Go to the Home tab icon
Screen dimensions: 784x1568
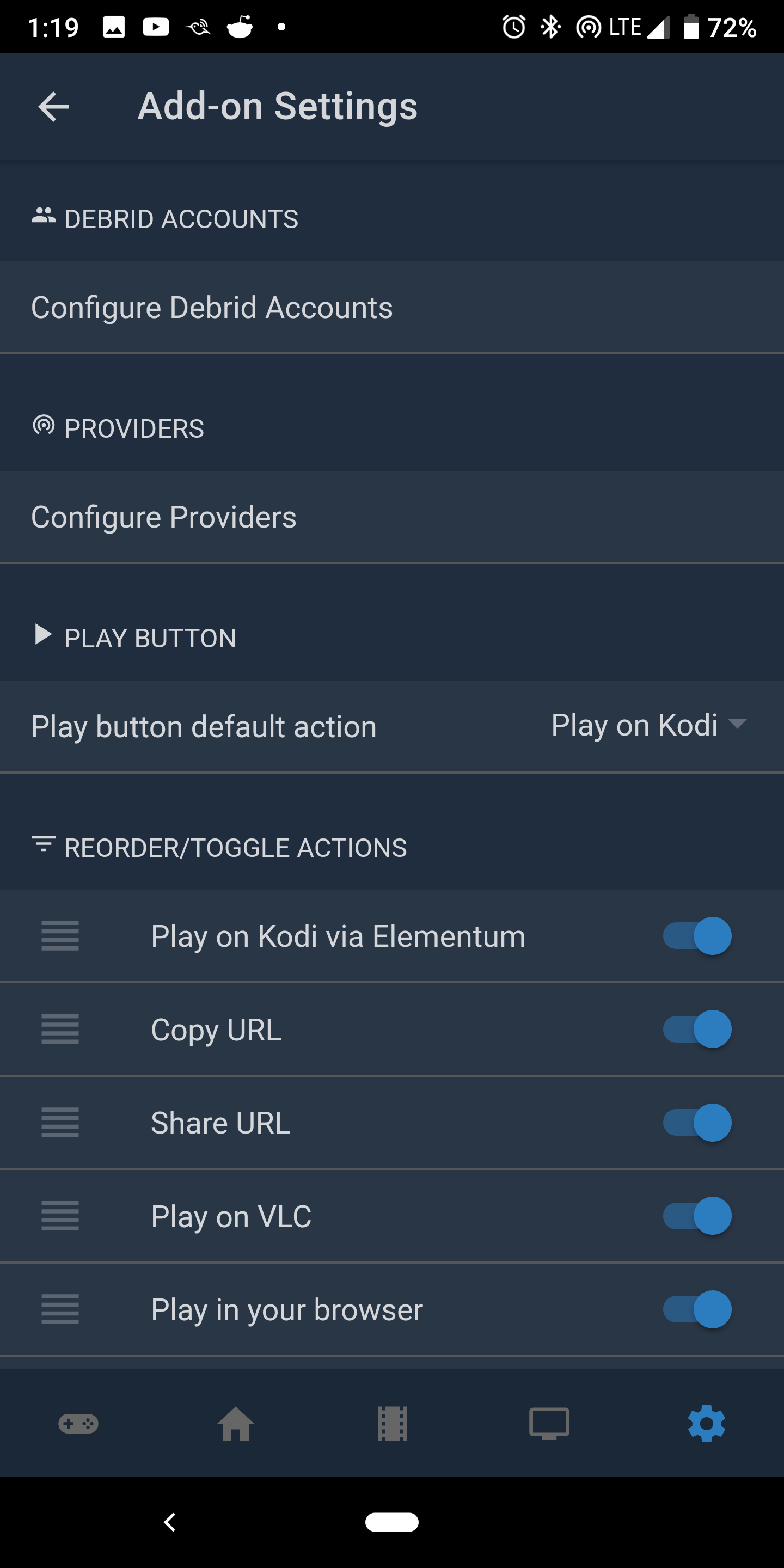pyautogui.click(x=236, y=1424)
